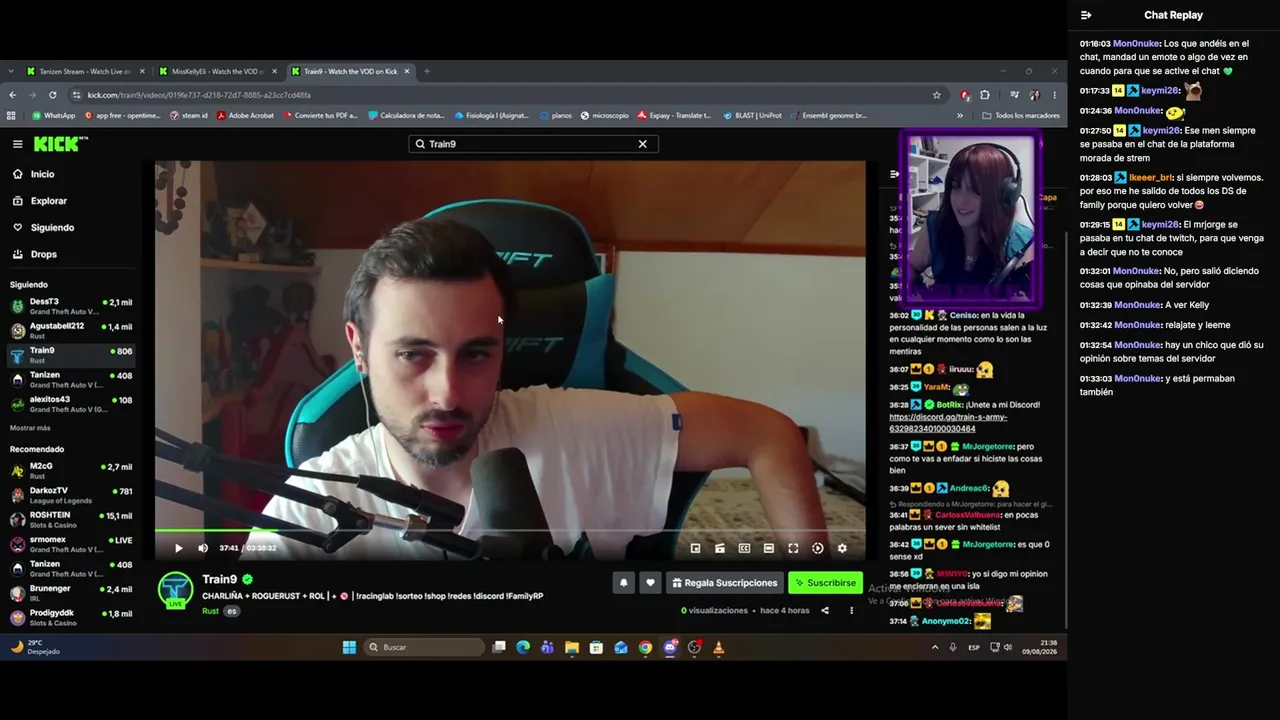Open srmomex recommended channel
Image resolution: width=1280 pixels, height=720 pixels.
coord(71,544)
